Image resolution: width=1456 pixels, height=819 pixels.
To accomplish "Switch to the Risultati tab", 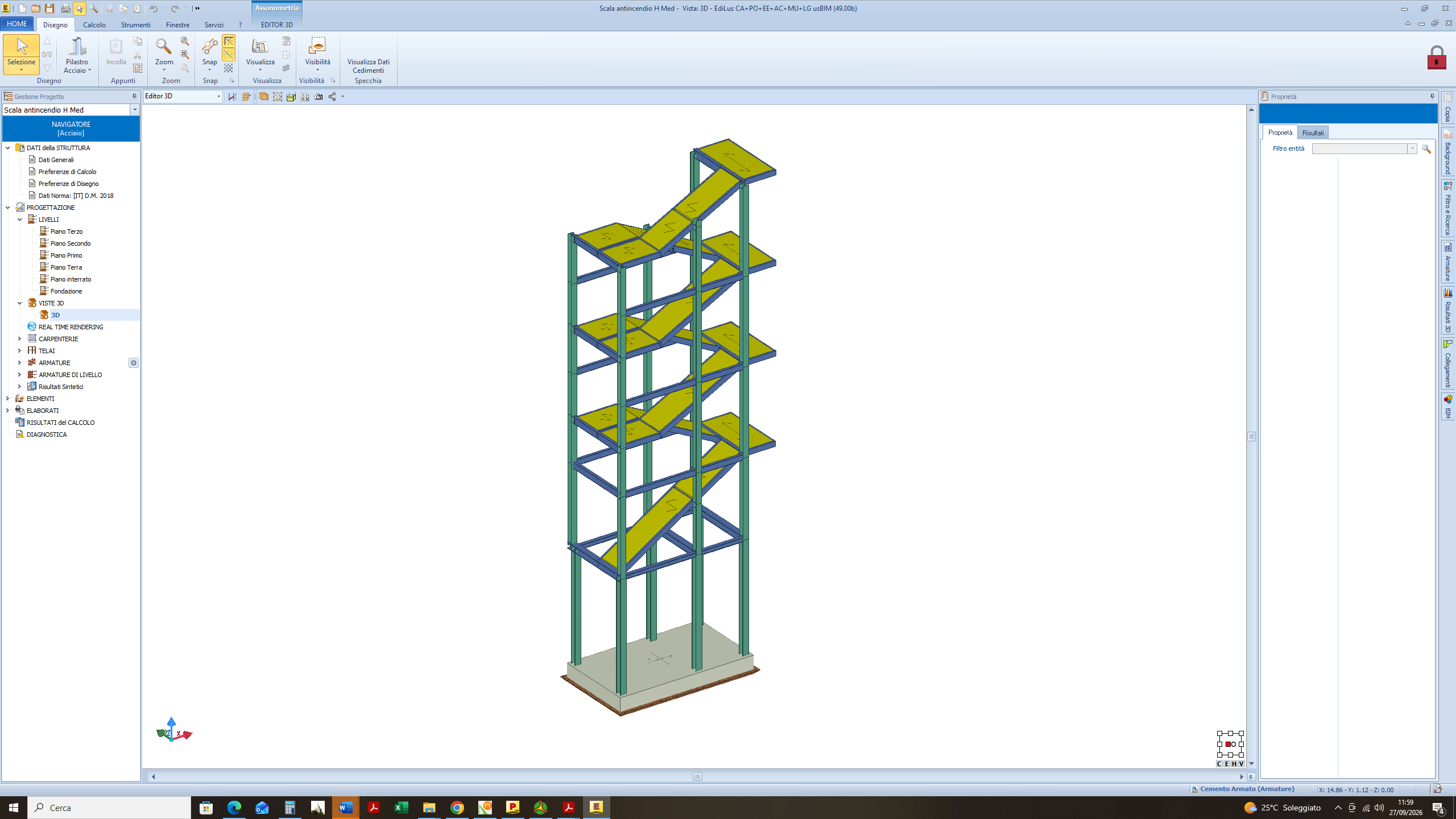I will [1313, 133].
